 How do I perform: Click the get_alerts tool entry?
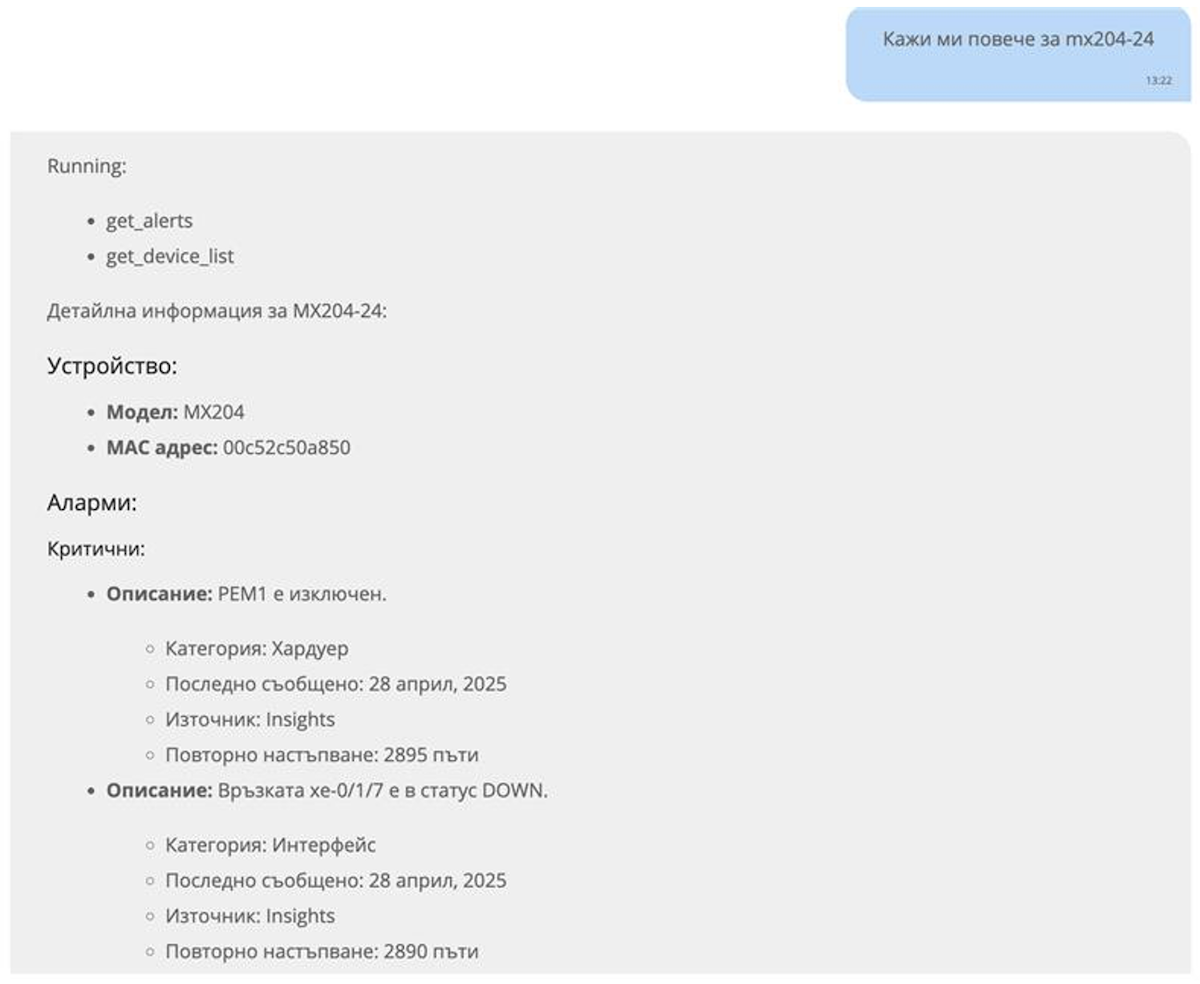149,220
